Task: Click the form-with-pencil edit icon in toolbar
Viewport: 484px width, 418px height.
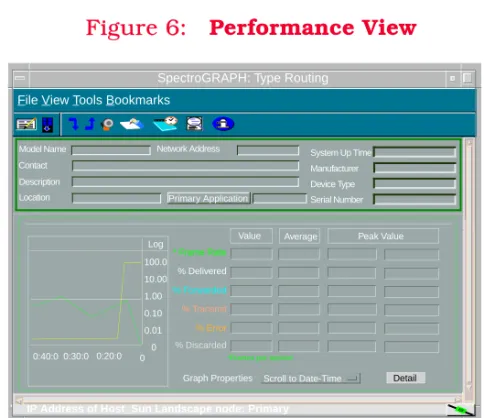Action: 26,124
